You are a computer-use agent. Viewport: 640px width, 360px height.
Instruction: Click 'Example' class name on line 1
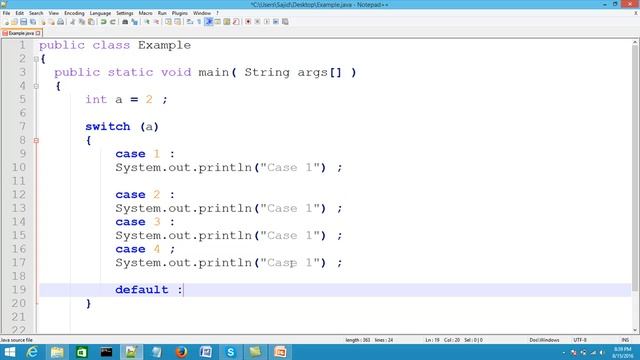pyautogui.click(x=164, y=45)
